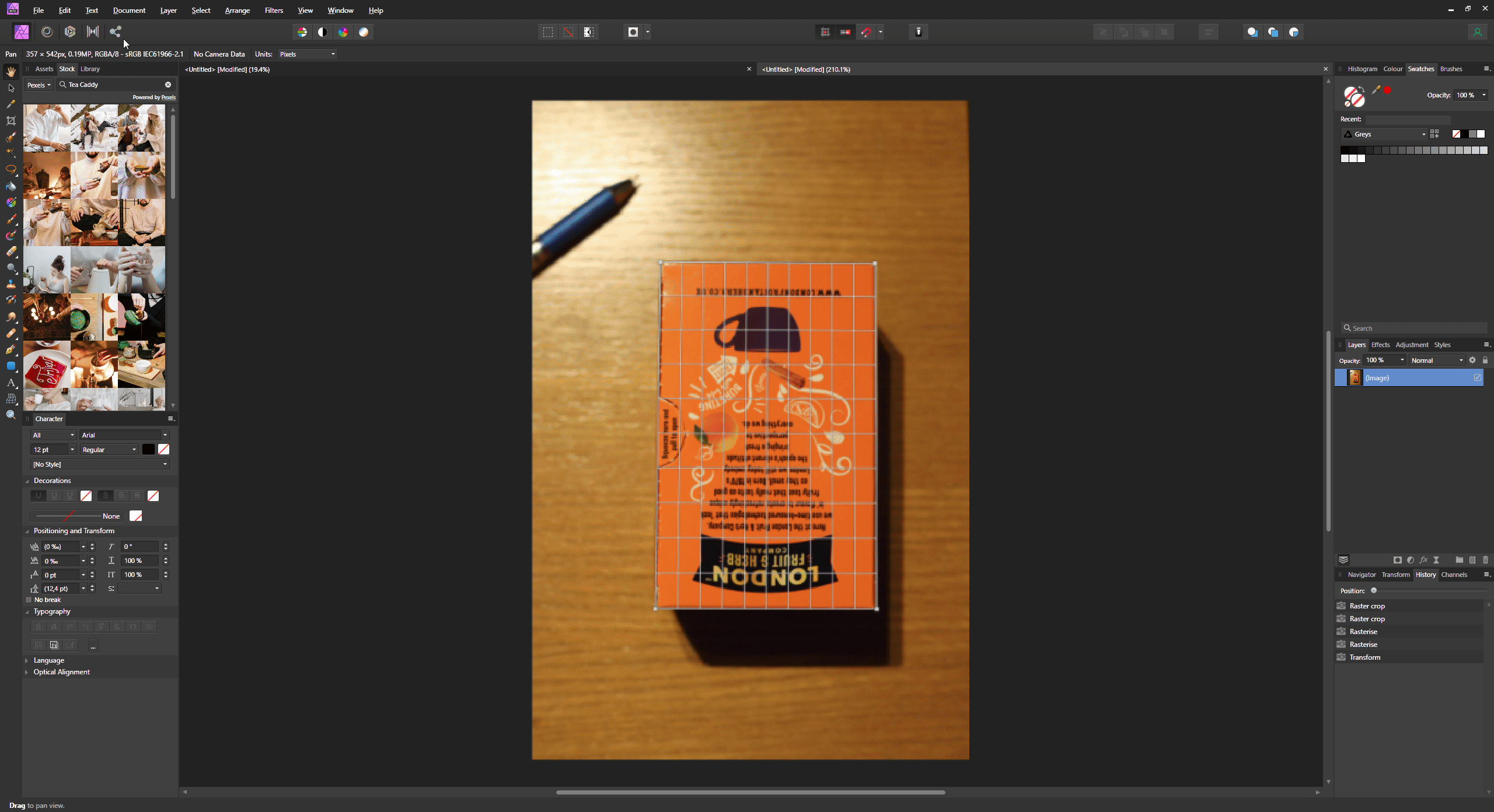This screenshot has width=1494, height=812.
Task: Click the Deselect selection toolbar icon
Action: tap(568, 32)
